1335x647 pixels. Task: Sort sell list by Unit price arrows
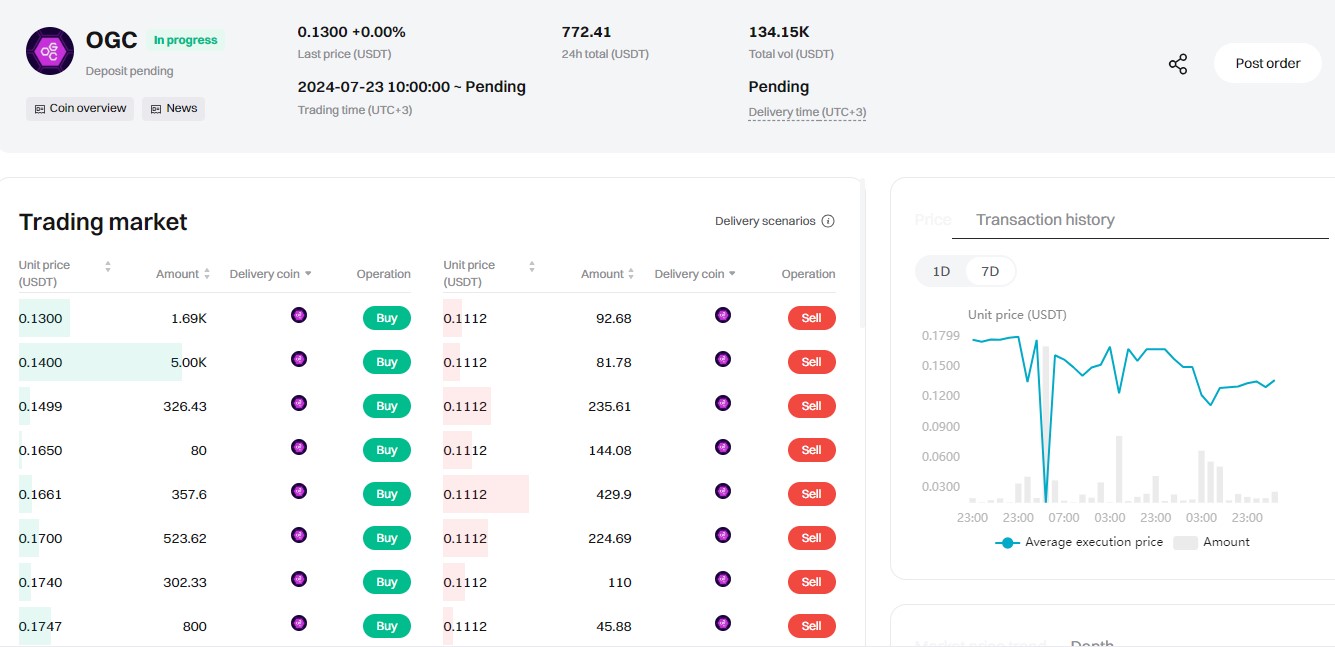(532, 266)
